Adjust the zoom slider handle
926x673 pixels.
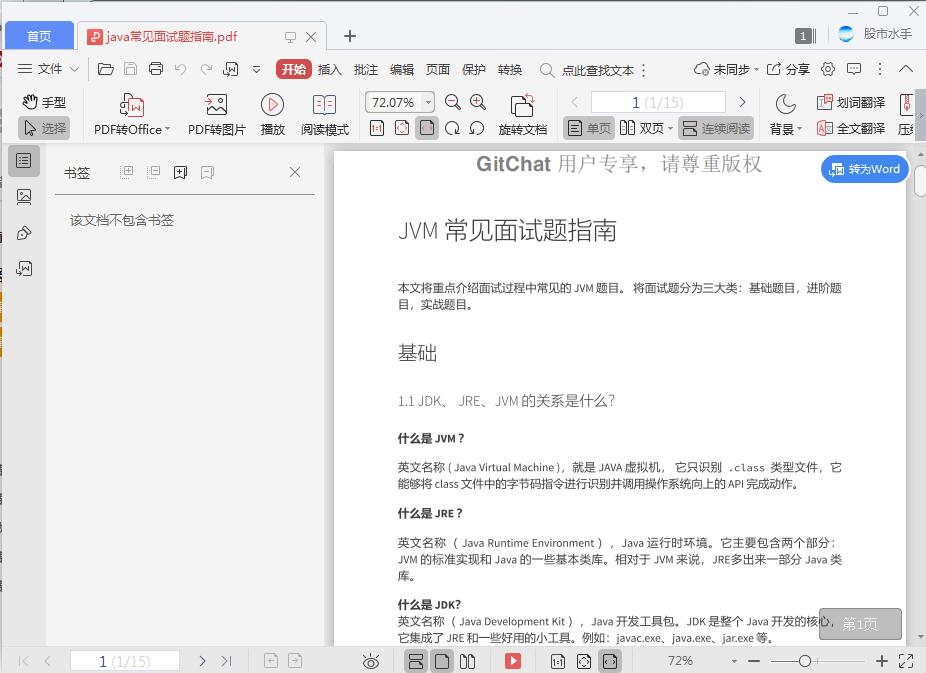pos(804,661)
